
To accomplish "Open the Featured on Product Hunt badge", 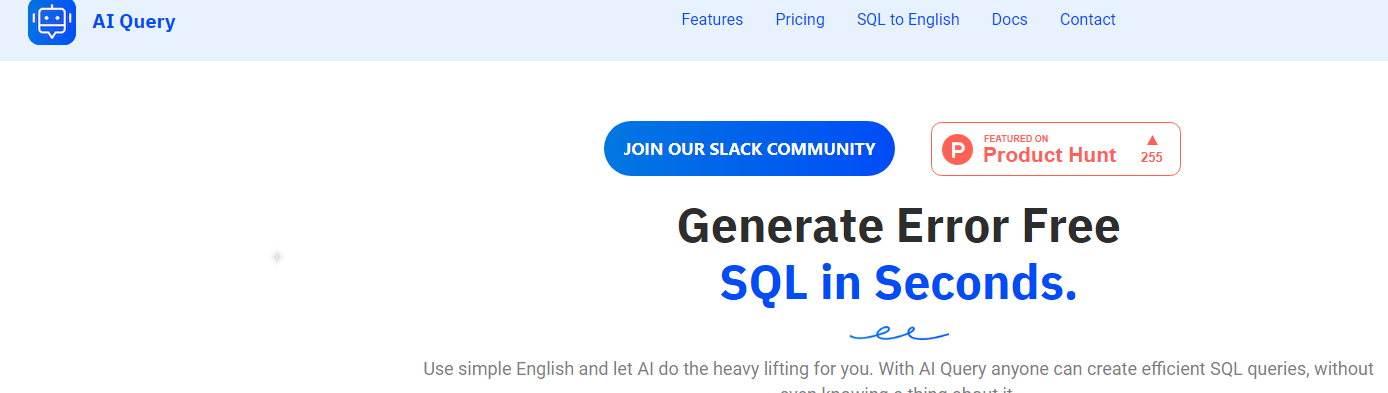I will click(x=1056, y=149).
